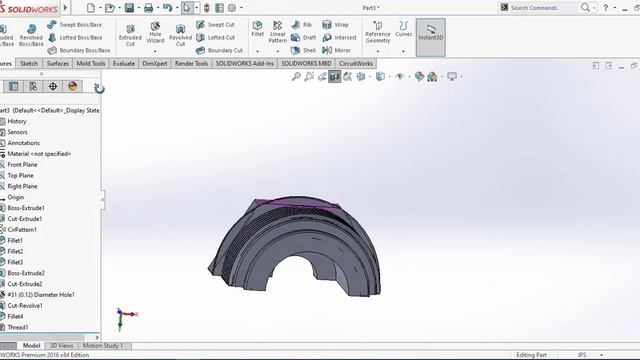Select the Swept Boss/Base tool
This screenshot has height=360, width=640.
[75, 24]
